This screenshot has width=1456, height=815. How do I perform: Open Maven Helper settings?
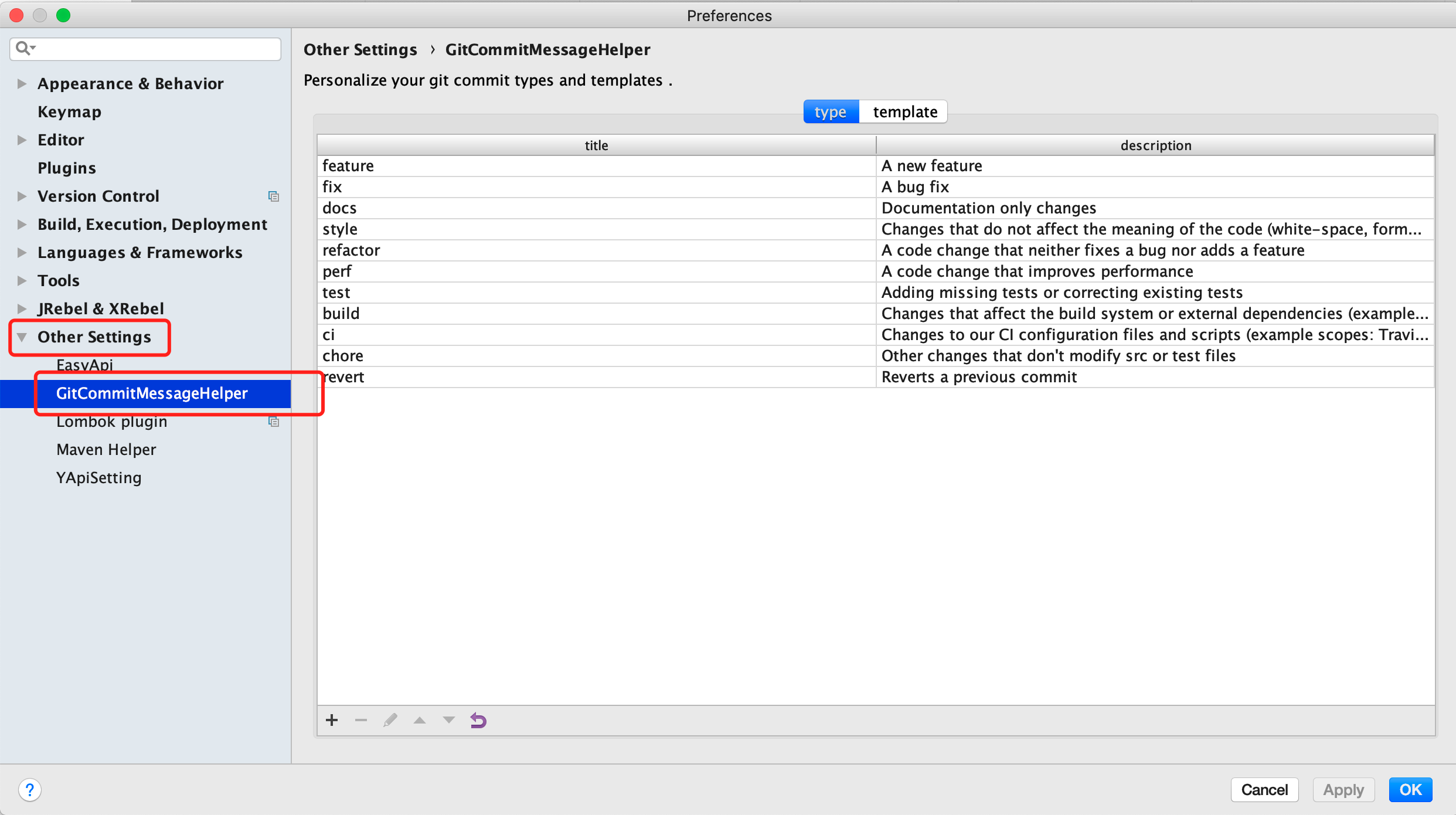coord(106,450)
